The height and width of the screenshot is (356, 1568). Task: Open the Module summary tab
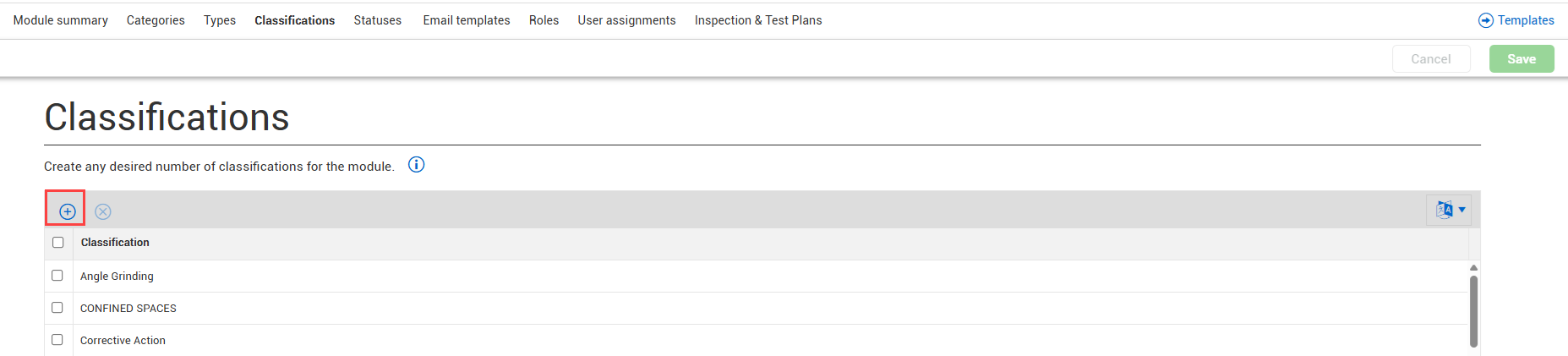point(61,20)
